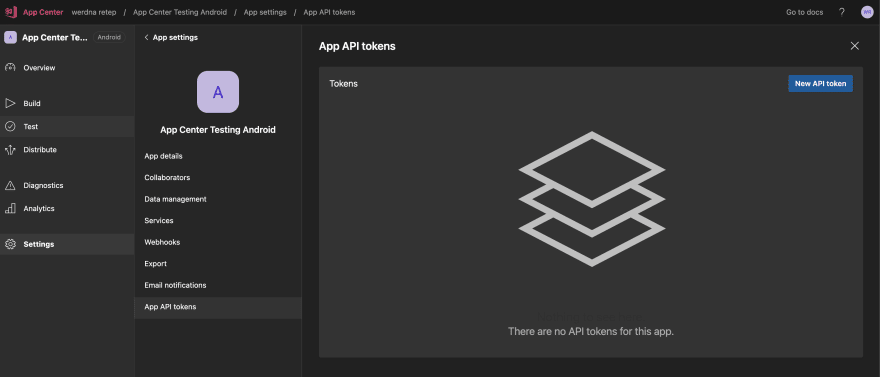880x377 pixels.
Task: Click the App API tokens panel title
Action: 357,47
